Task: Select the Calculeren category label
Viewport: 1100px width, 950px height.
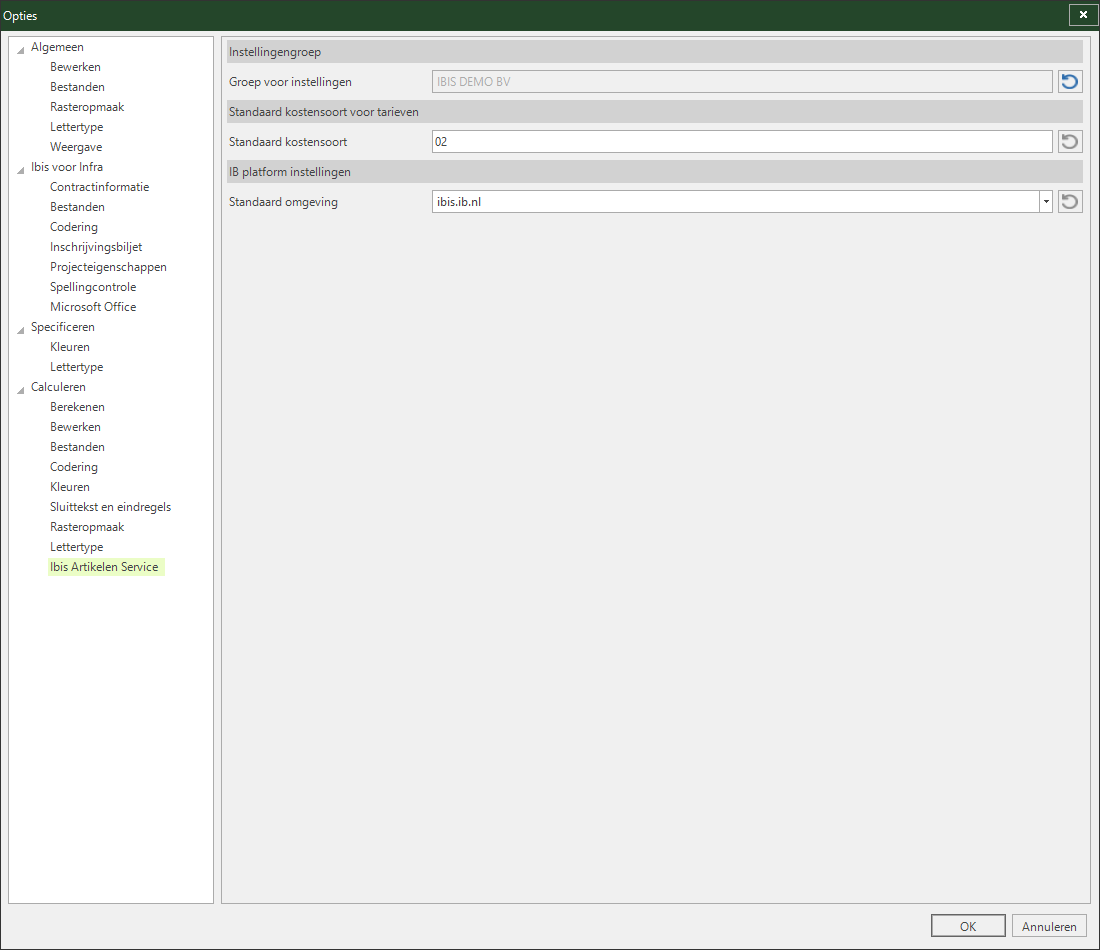Action: (58, 387)
